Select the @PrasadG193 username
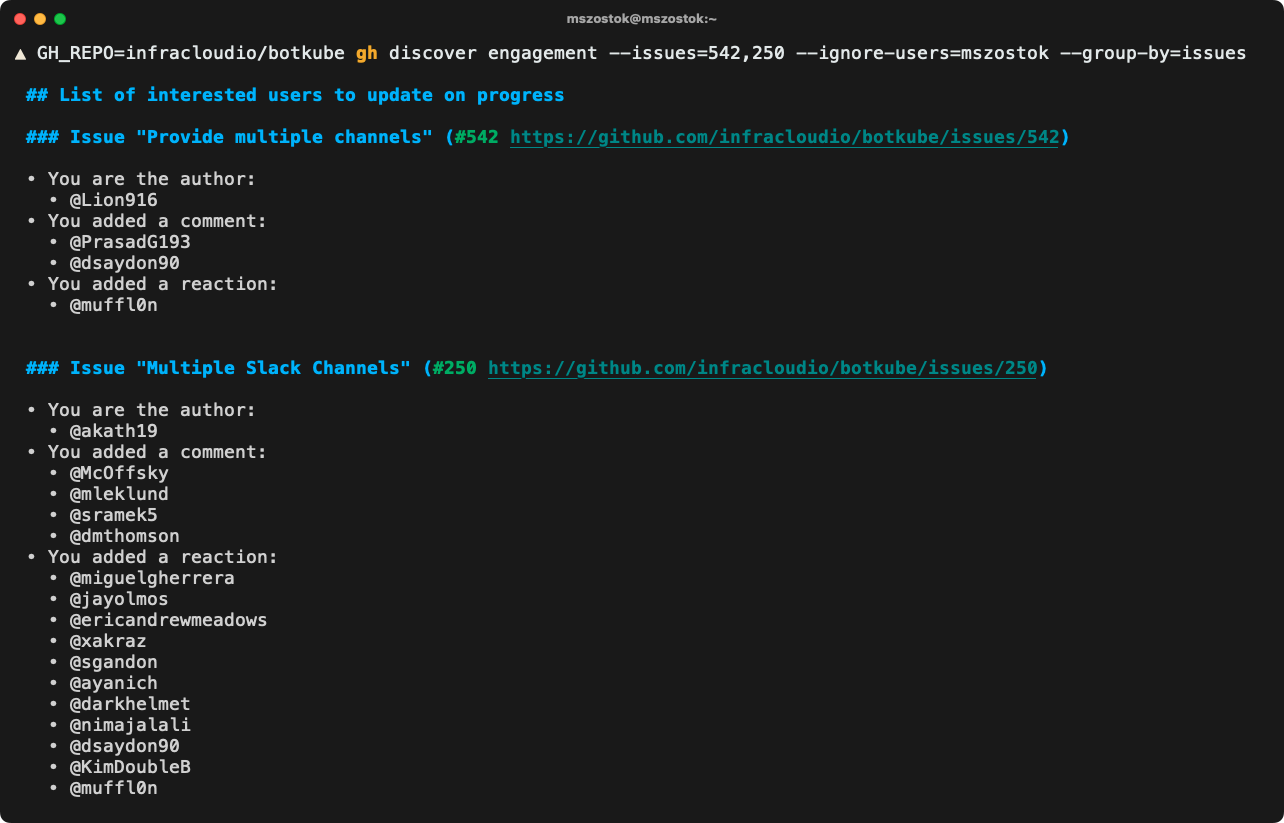Viewport: 1284px width, 823px height. coord(130,242)
